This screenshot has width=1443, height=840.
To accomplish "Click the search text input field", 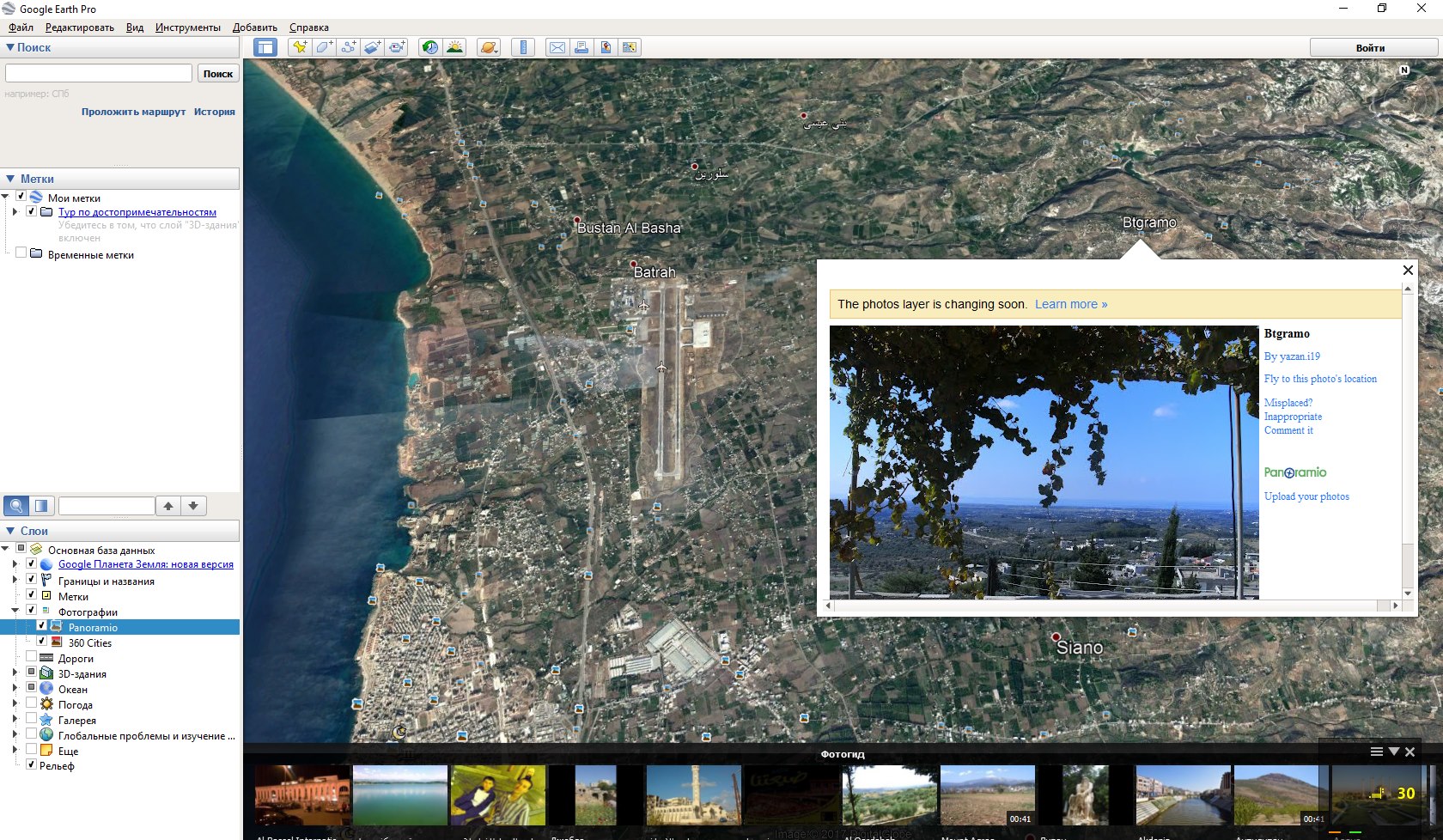I will coord(99,74).
